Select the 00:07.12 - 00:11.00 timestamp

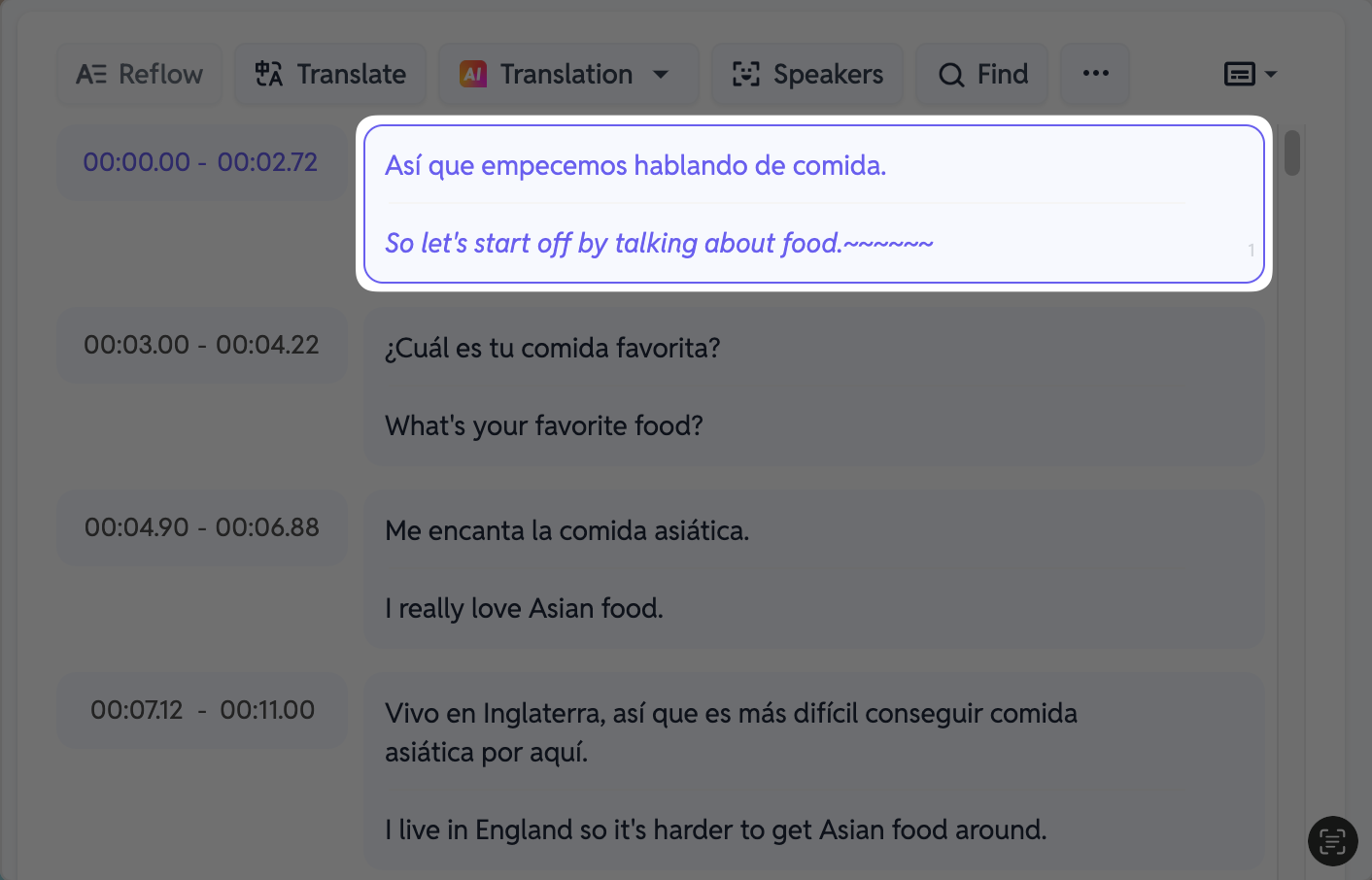(201, 710)
